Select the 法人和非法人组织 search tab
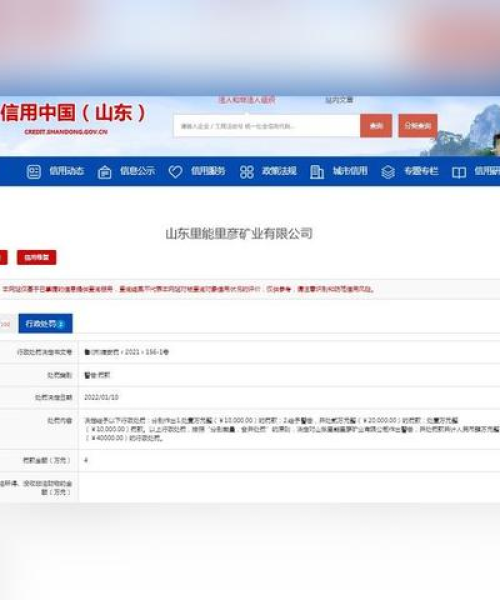500x600 pixels. click(x=247, y=100)
